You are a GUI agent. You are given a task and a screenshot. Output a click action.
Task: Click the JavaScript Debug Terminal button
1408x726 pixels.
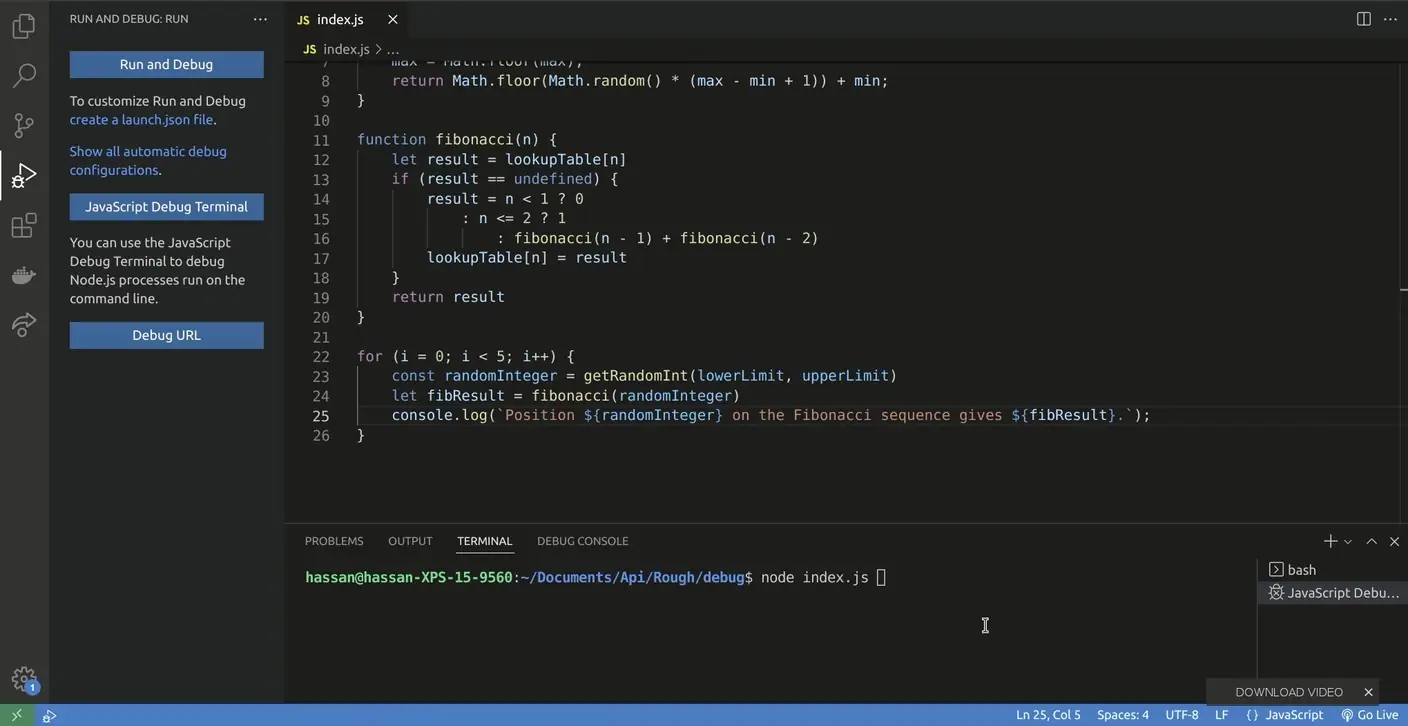click(x=166, y=206)
